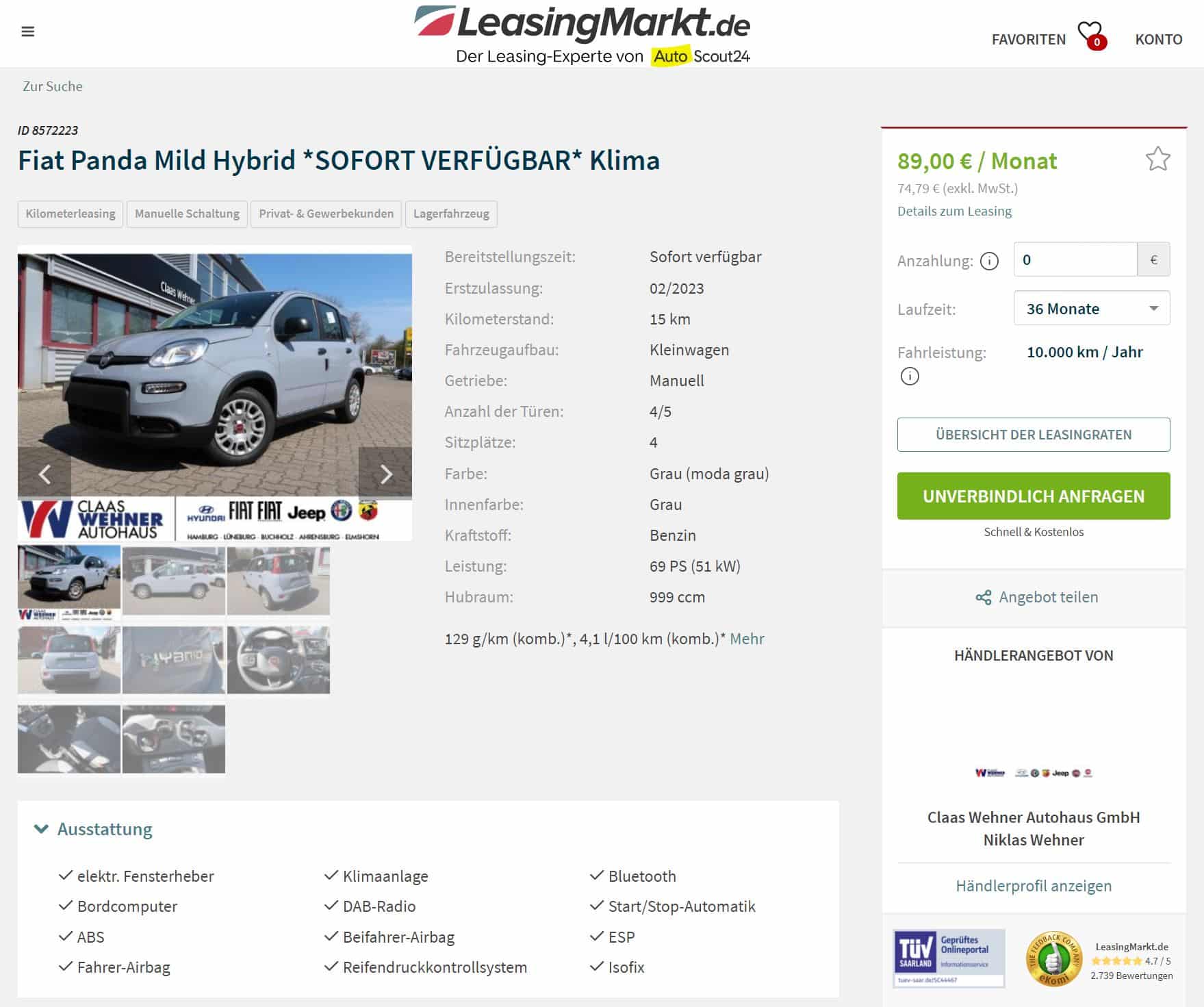Image resolution: width=1204 pixels, height=1007 pixels.
Task: Collapse the Ausstattung section
Action: [x=93, y=829]
